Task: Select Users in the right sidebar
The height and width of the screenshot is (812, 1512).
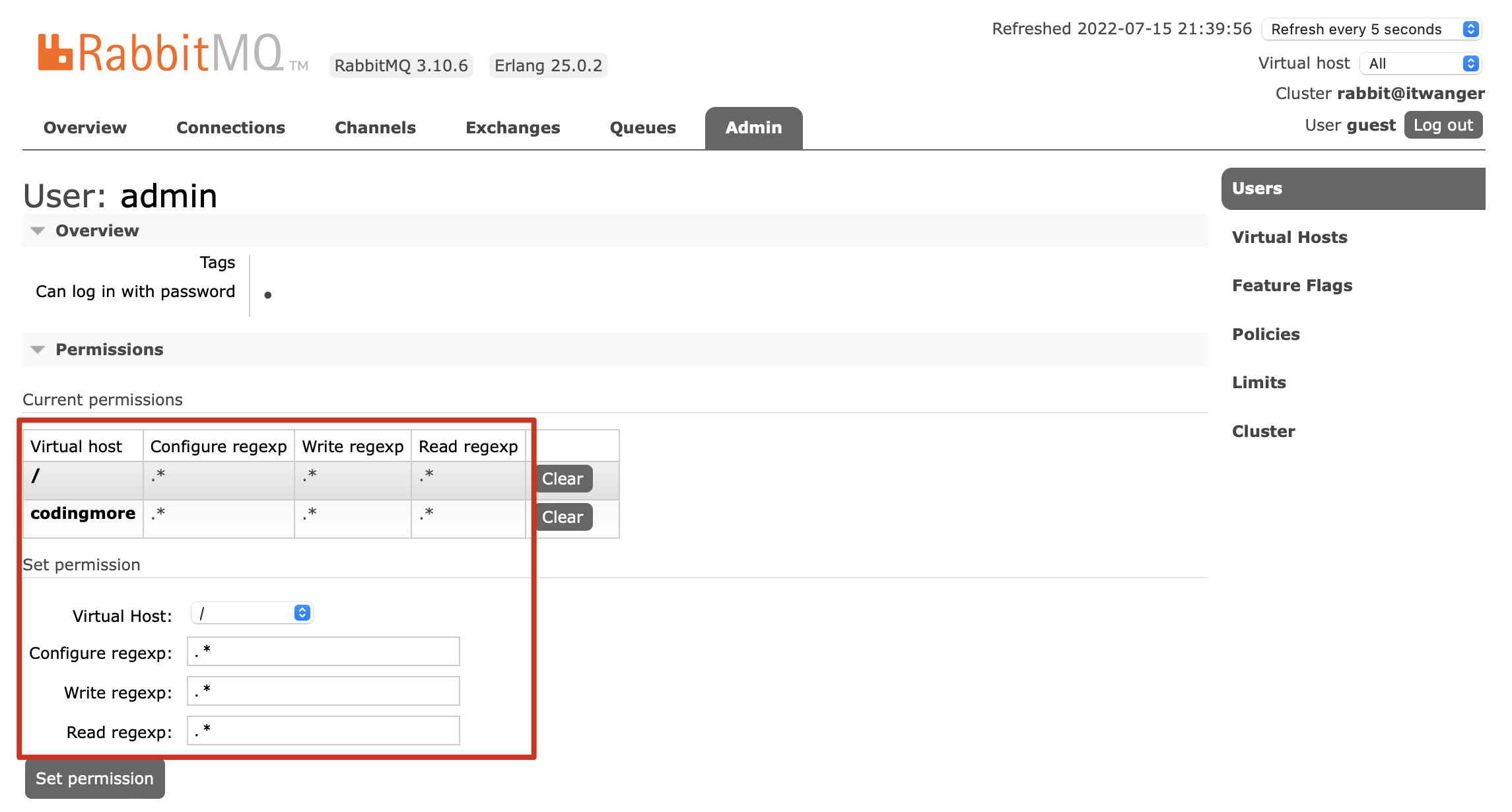Action: tap(1256, 188)
